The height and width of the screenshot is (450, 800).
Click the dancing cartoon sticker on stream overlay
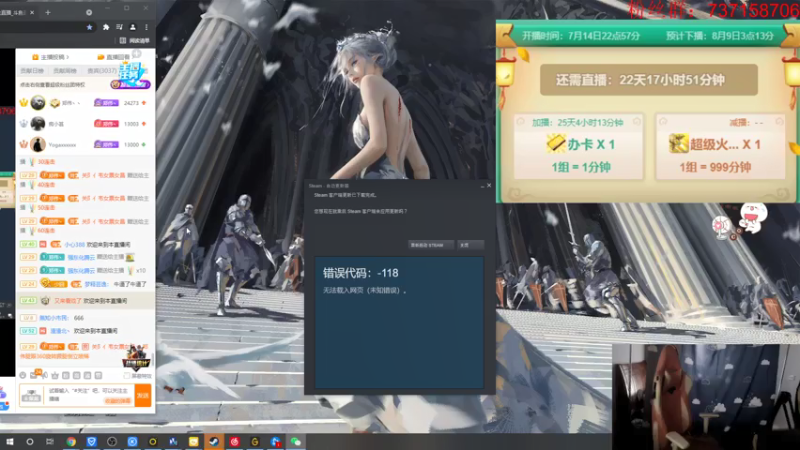point(752,218)
